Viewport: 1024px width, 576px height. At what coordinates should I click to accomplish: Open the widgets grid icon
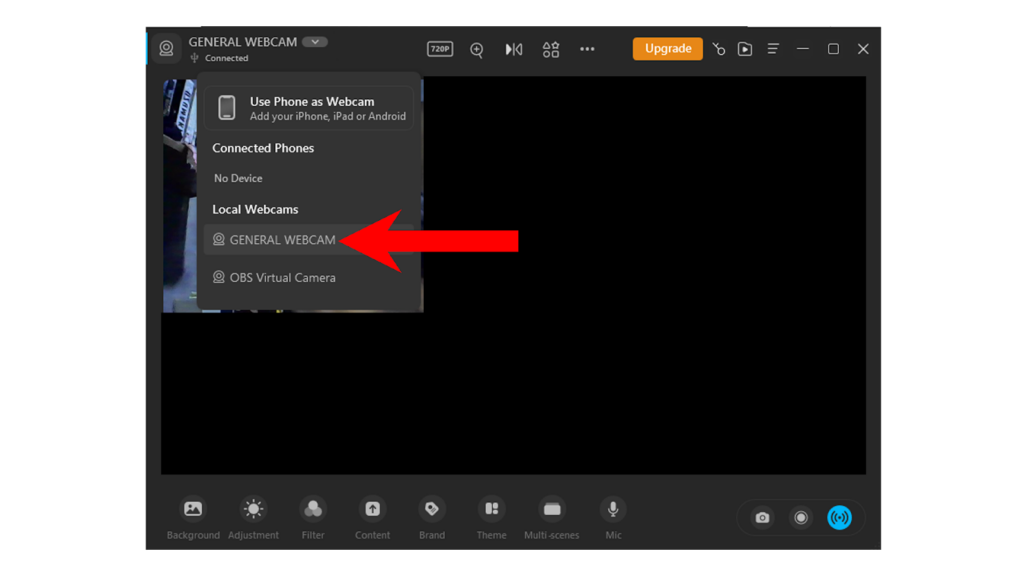(x=551, y=49)
